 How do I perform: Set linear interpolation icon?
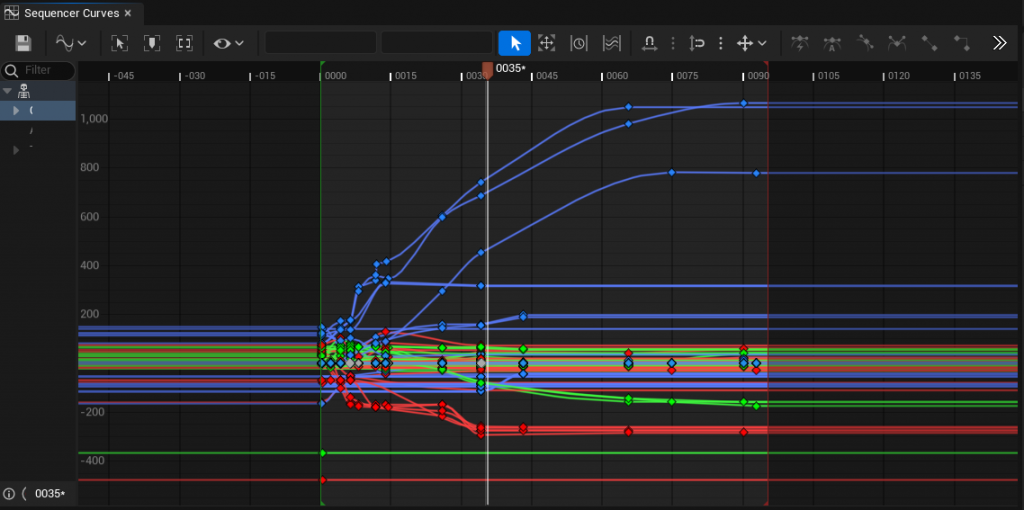(929, 43)
